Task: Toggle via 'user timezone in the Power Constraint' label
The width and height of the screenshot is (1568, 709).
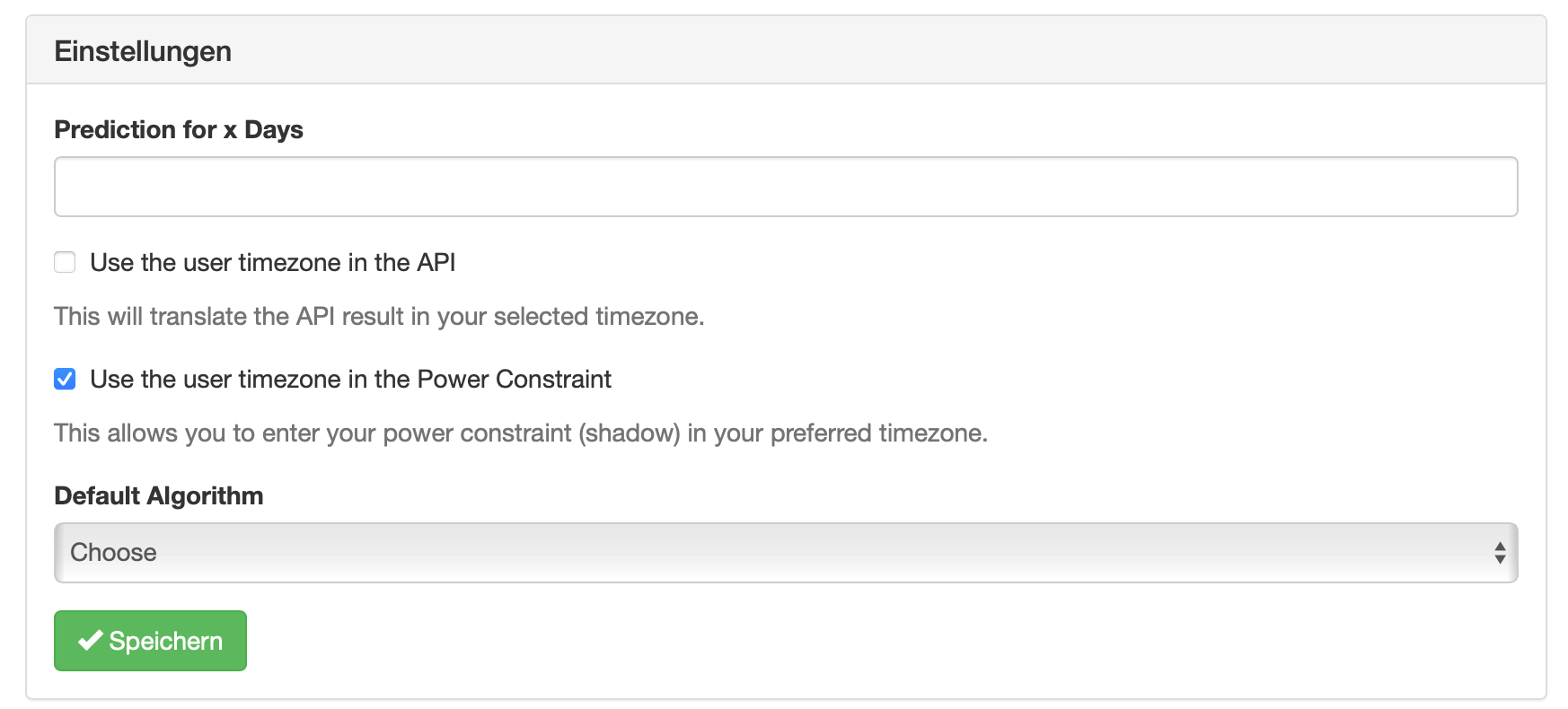Action: pyautogui.click(x=350, y=379)
